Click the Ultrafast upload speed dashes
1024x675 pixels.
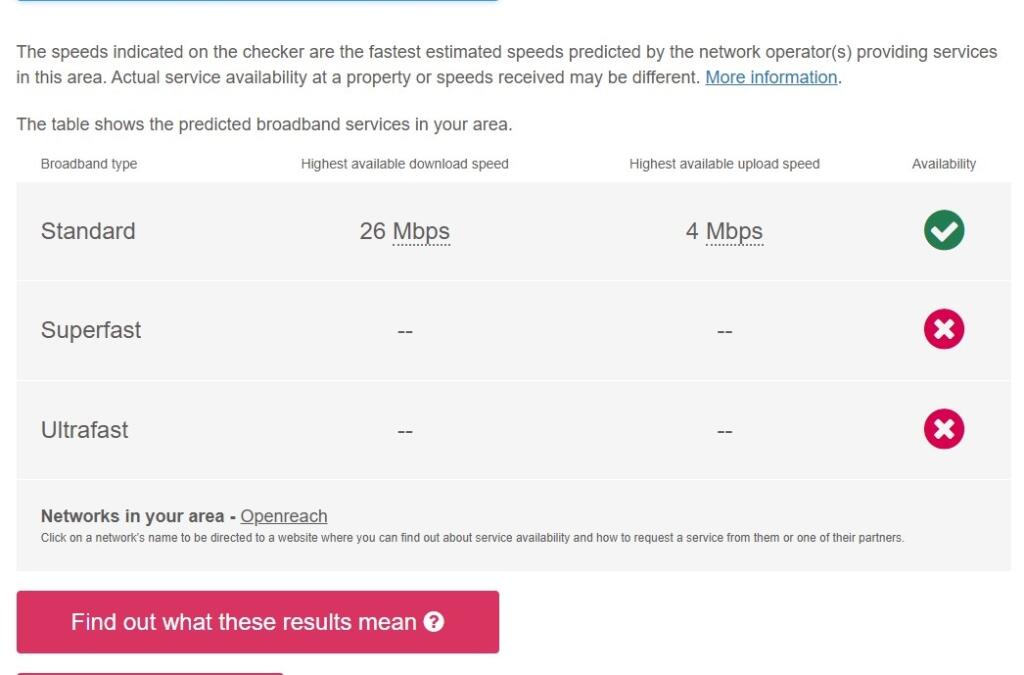(725, 432)
